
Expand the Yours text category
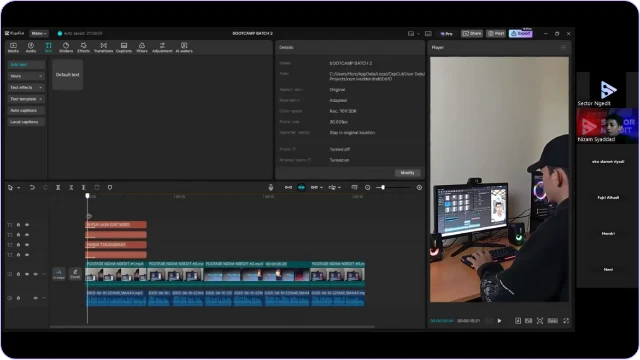(x=26, y=76)
